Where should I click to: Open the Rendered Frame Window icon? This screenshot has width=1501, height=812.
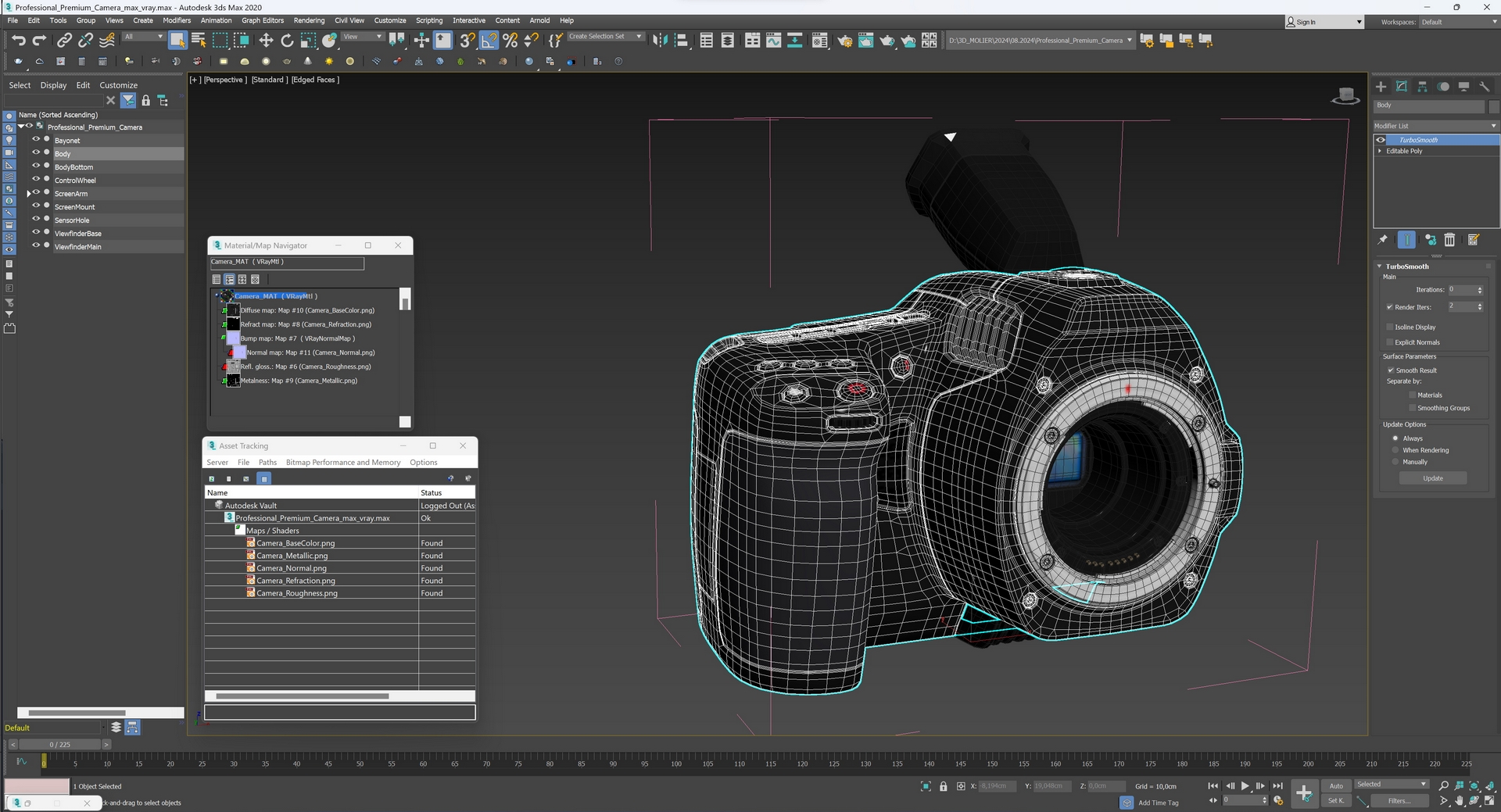point(865,40)
